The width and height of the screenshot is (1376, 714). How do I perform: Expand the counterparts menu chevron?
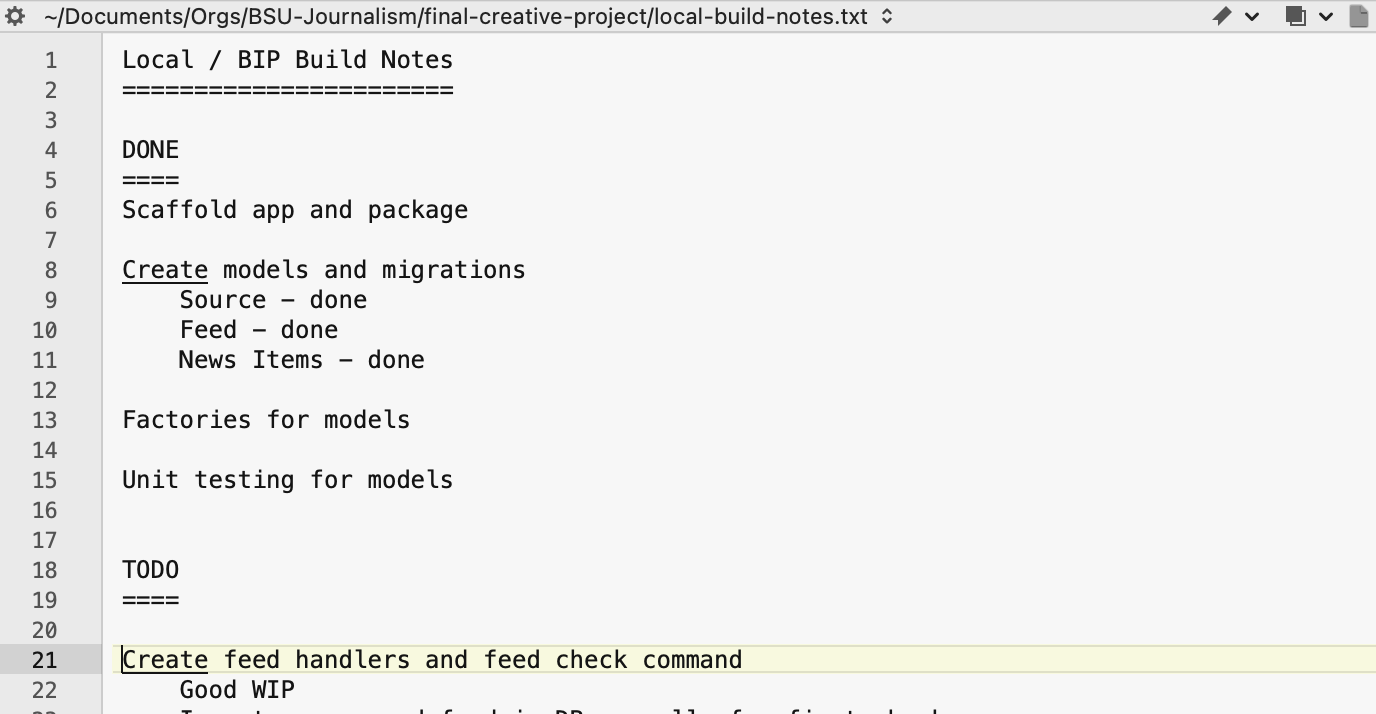[1326, 16]
